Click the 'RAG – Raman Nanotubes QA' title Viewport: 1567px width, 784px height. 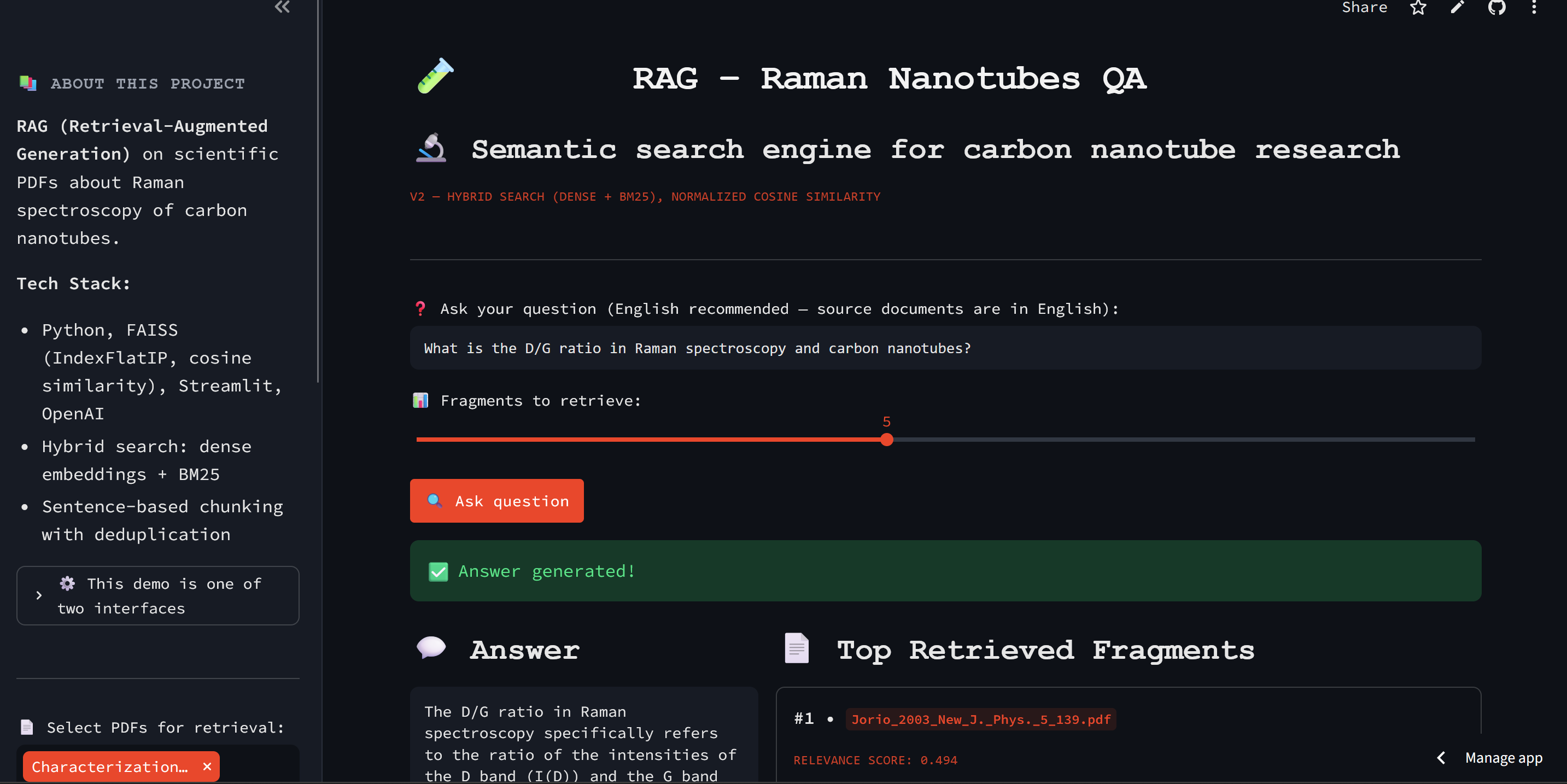[890, 79]
